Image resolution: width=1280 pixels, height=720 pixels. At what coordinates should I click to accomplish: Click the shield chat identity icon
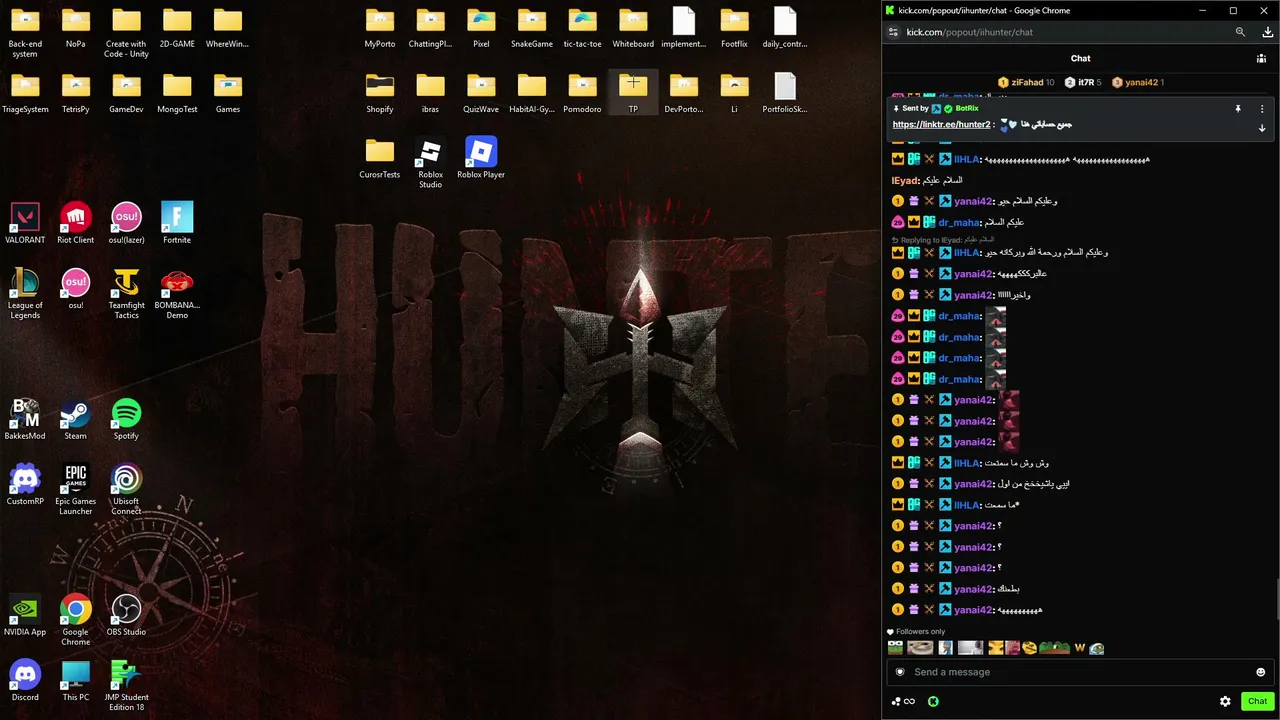[x=900, y=672]
